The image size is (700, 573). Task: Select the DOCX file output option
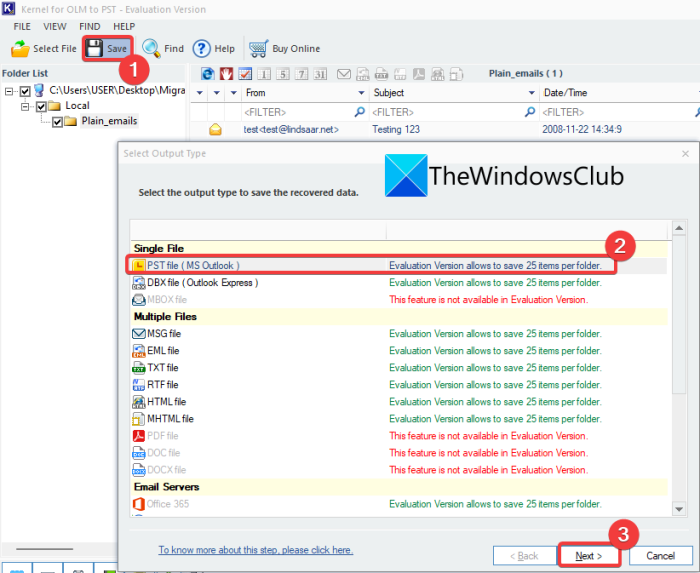399,469
